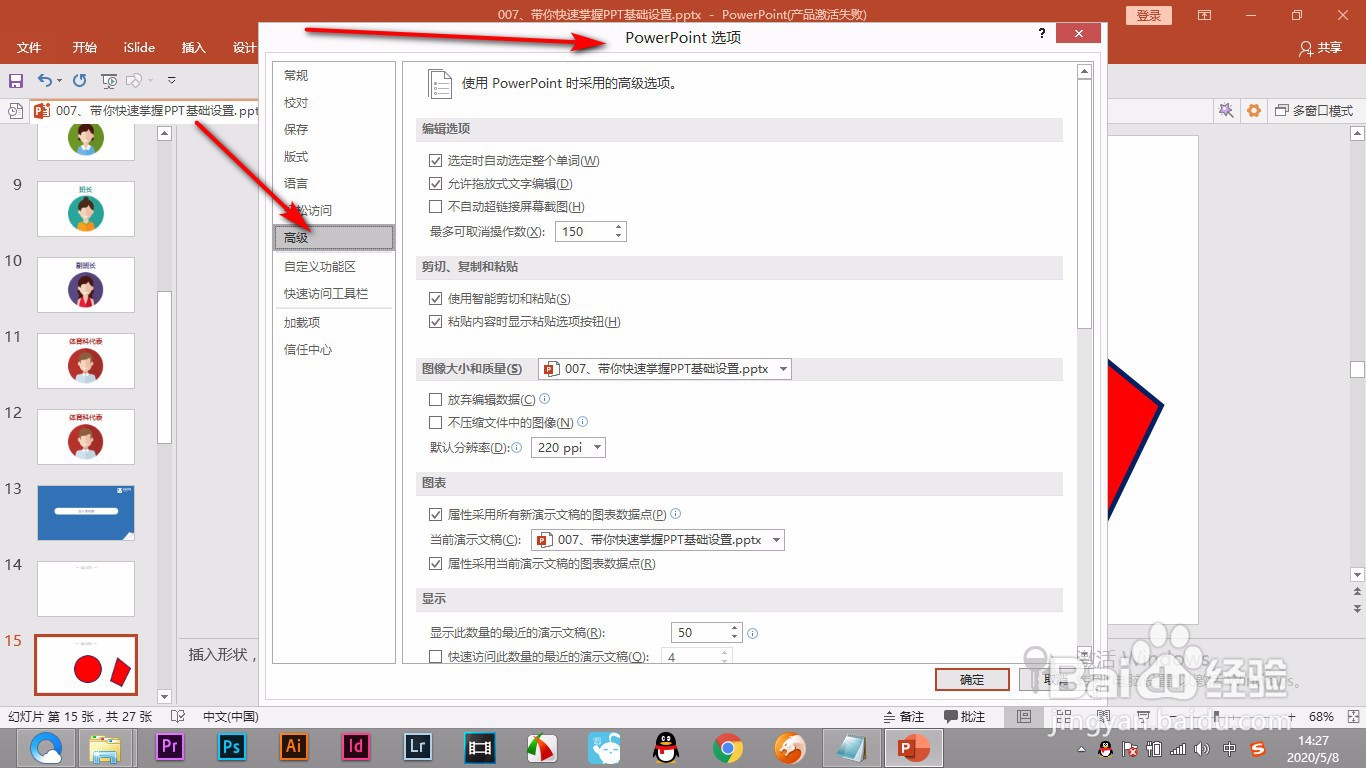Viewport: 1366px width, 768px height.
Task: Click the Share (共享) button
Action: 1320,47
